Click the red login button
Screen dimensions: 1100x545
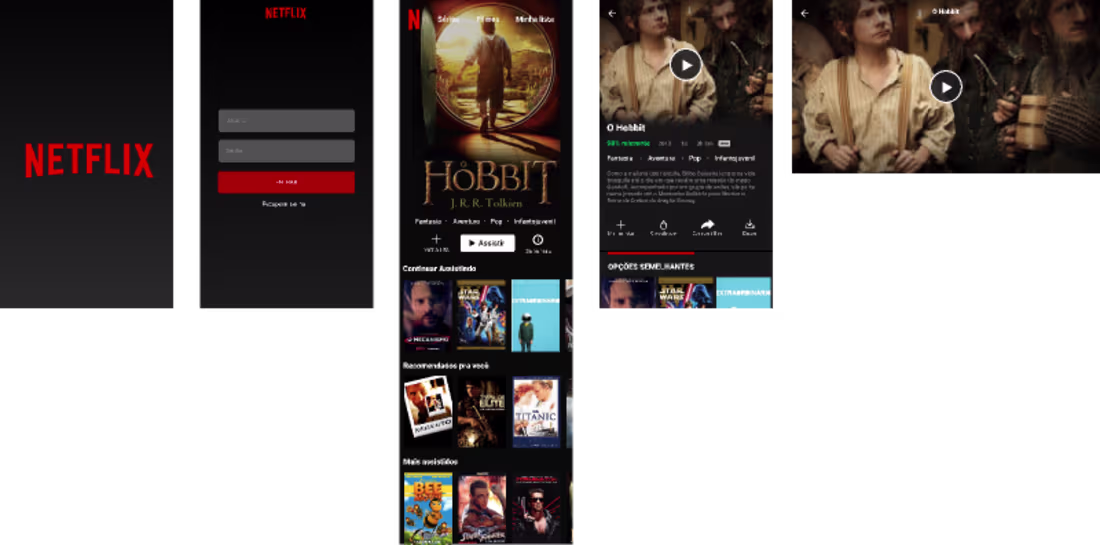click(x=286, y=182)
